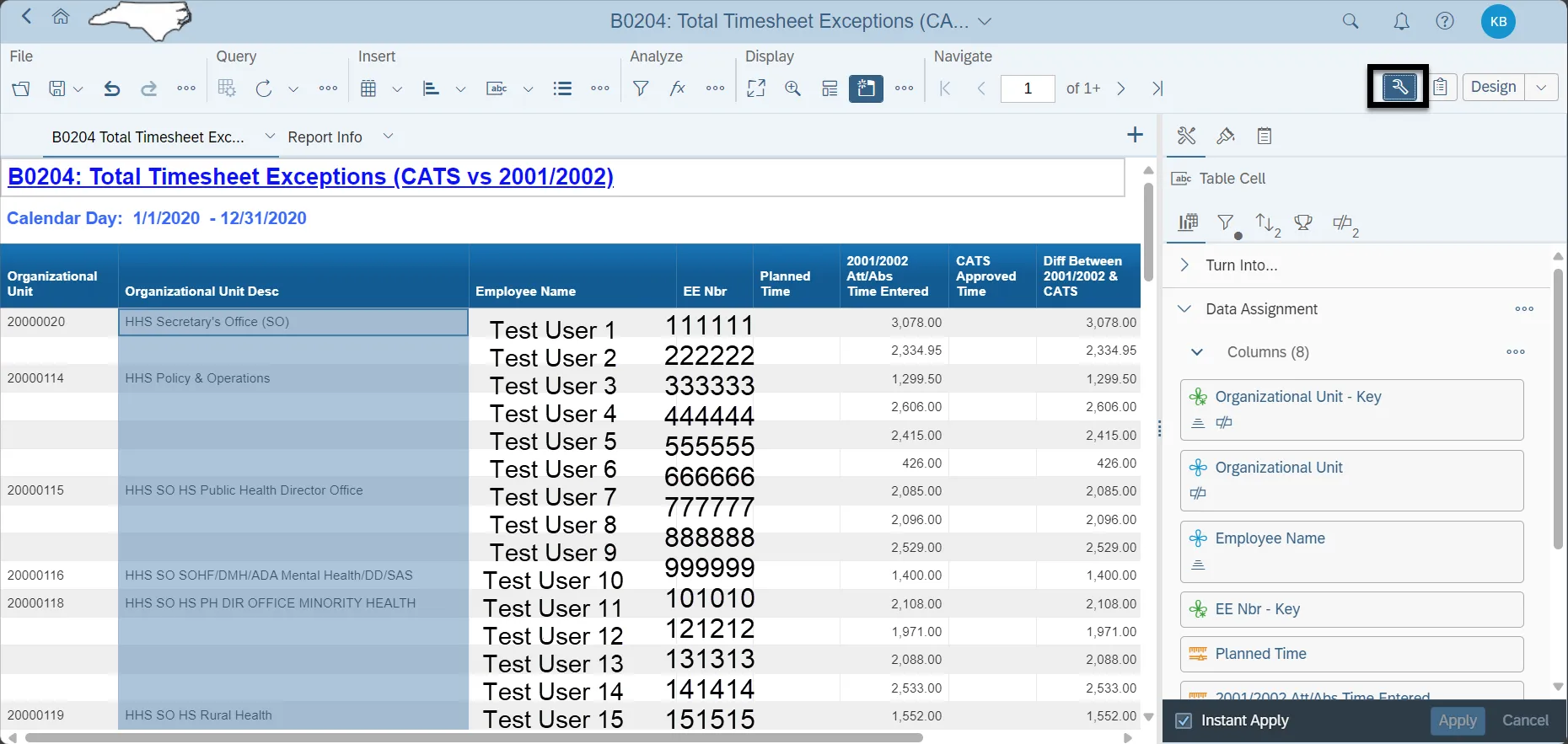The width and height of the screenshot is (1568, 744).
Task: Click the Undo arrow icon
Action: (x=111, y=88)
